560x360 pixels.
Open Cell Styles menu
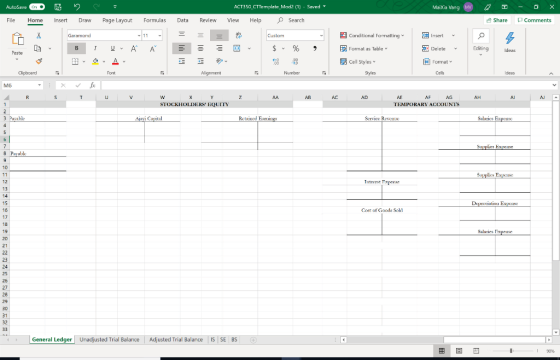[358, 62]
